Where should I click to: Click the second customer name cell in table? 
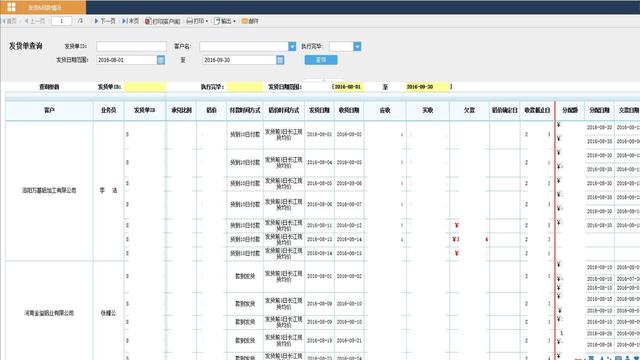49,313
